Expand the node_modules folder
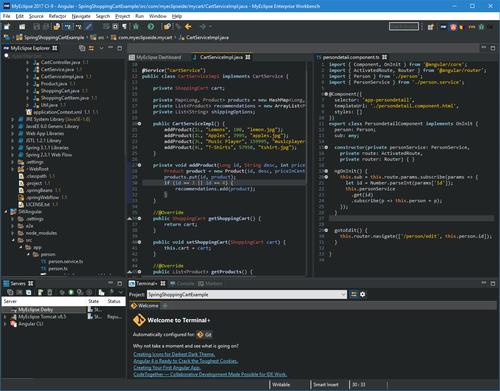 point(12,233)
